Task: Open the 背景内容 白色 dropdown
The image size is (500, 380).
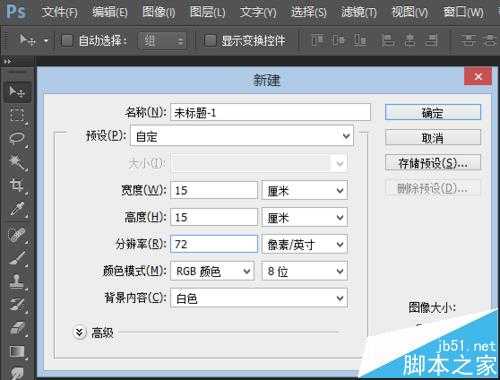Action: point(259,298)
